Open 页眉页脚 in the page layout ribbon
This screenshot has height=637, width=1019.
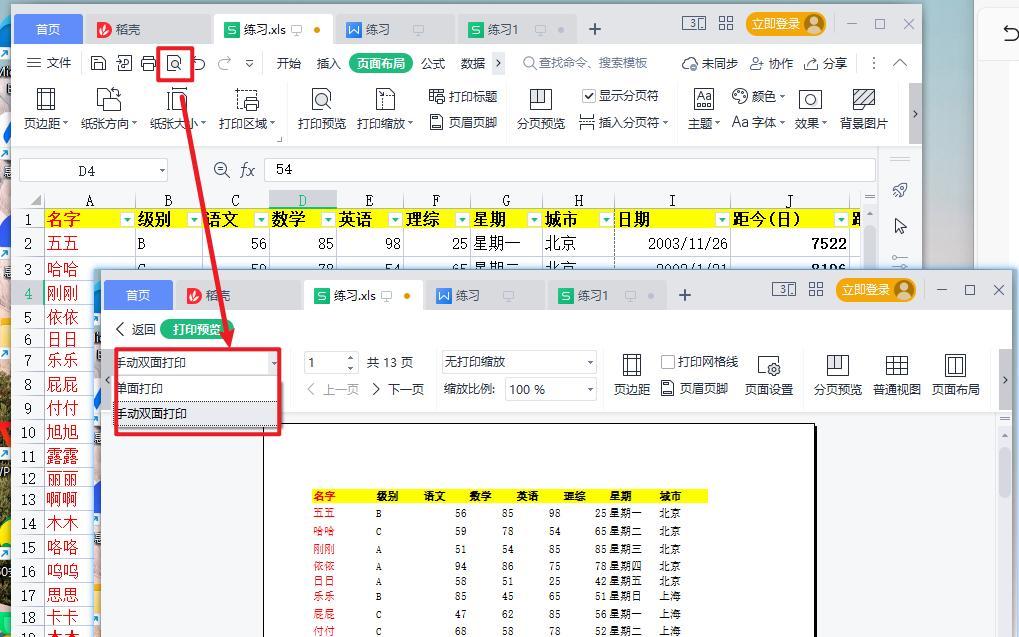[463, 122]
